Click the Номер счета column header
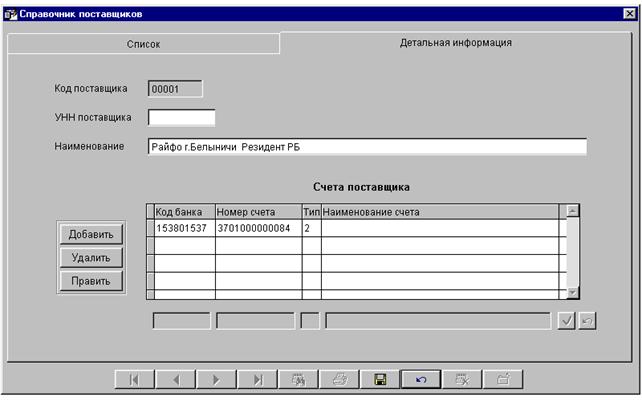 [259, 212]
